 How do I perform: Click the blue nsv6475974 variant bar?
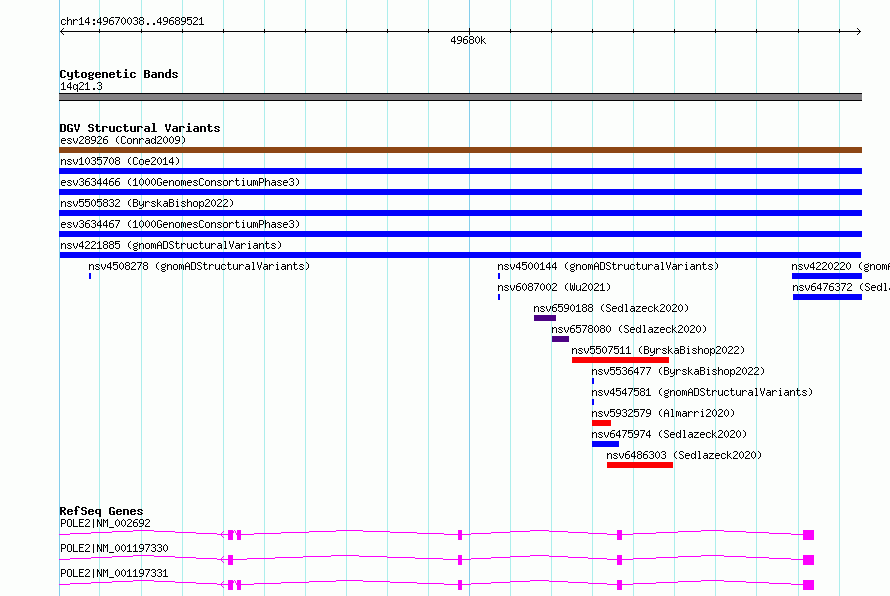coord(605,444)
